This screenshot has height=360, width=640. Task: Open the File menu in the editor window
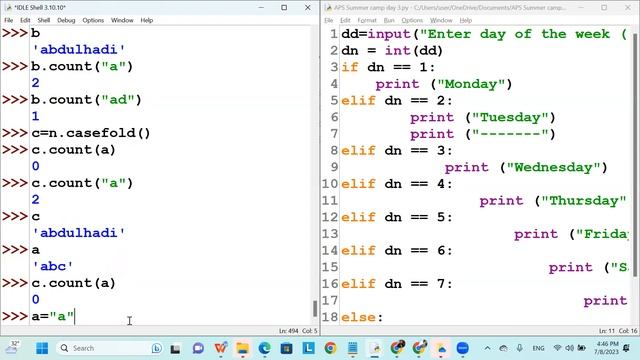point(329,20)
